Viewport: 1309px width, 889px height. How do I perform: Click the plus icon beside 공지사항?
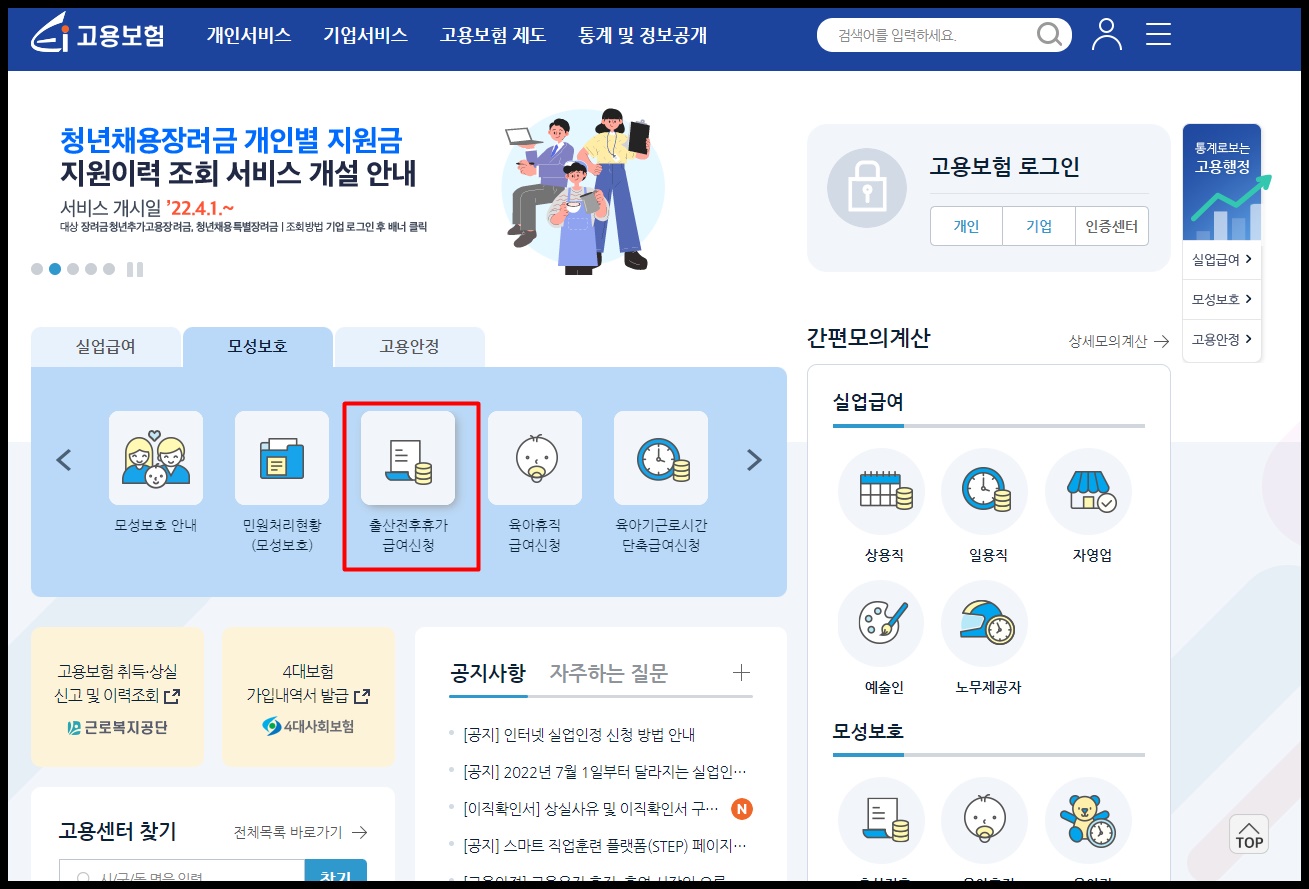[x=741, y=672]
